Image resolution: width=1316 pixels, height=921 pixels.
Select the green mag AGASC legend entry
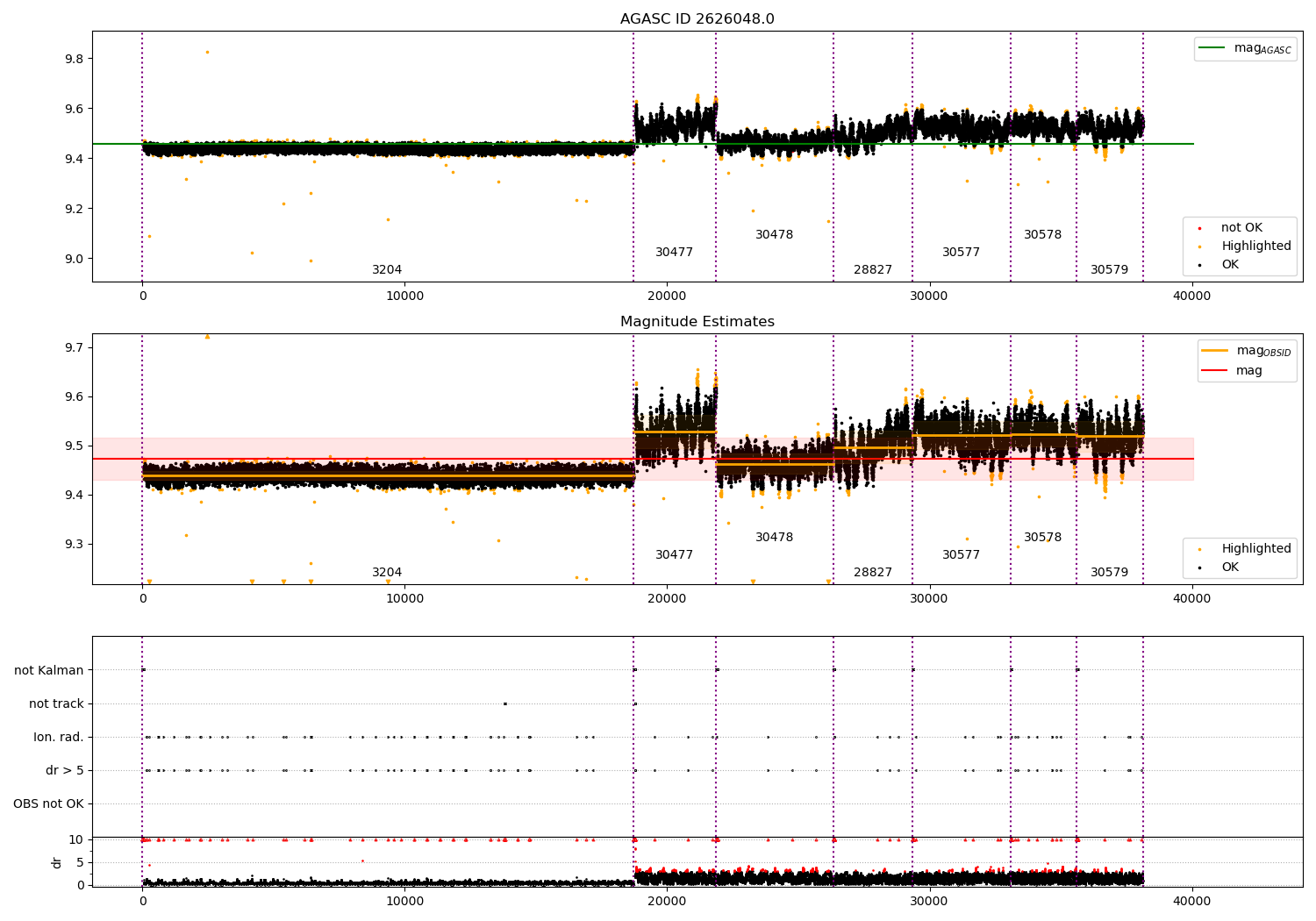[1246, 48]
